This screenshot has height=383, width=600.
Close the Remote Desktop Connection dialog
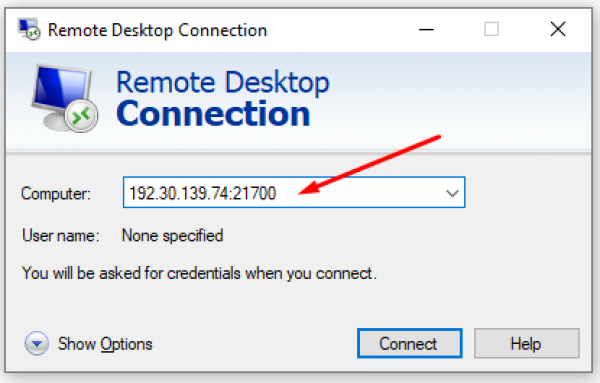(558, 29)
